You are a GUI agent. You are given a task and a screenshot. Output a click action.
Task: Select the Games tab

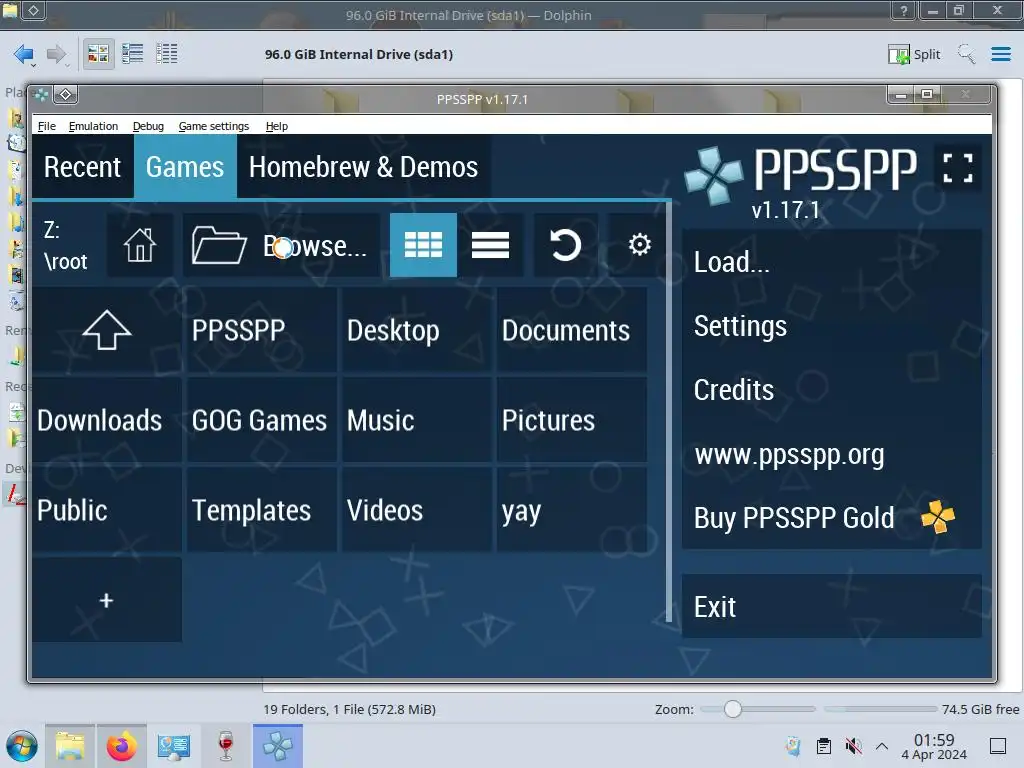(x=185, y=167)
